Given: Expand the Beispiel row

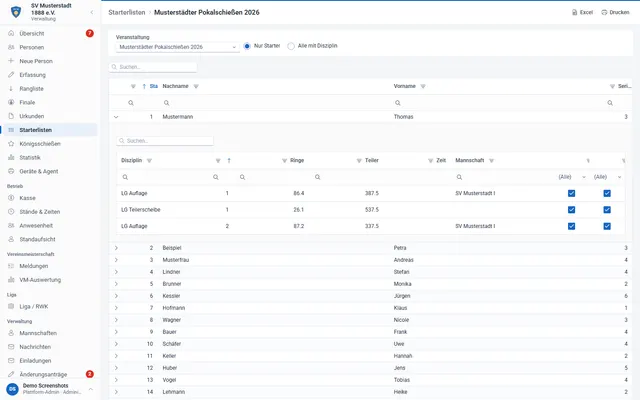Looking at the screenshot, I should tap(116, 248).
